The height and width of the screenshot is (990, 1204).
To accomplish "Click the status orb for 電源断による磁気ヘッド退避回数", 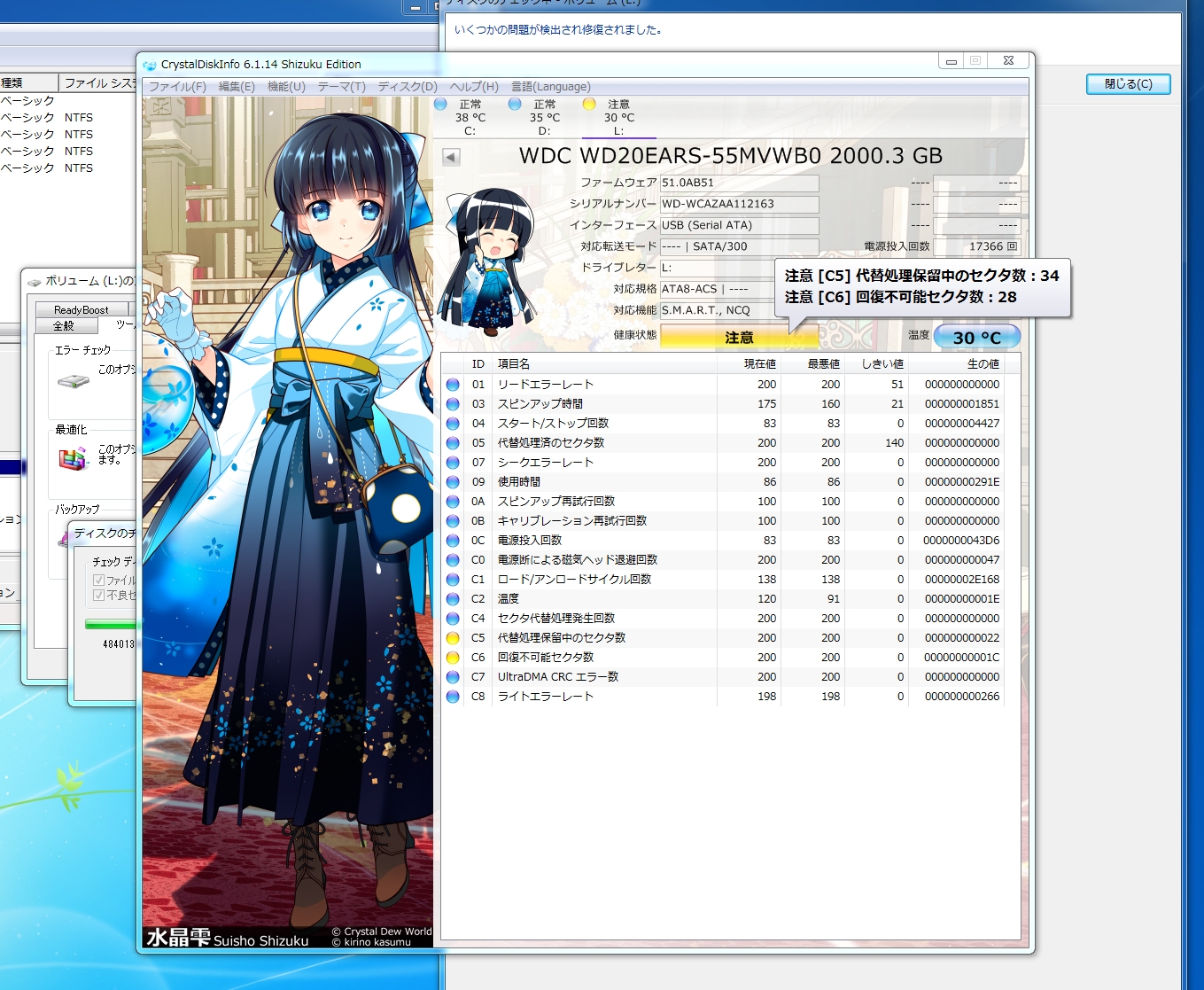I will pyautogui.click(x=453, y=560).
